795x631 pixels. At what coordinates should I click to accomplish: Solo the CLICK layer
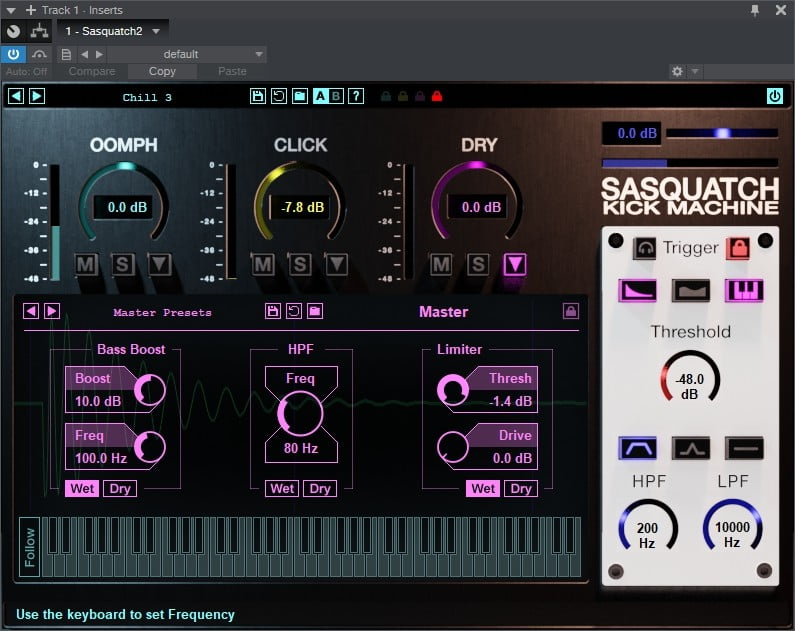(x=300, y=264)
